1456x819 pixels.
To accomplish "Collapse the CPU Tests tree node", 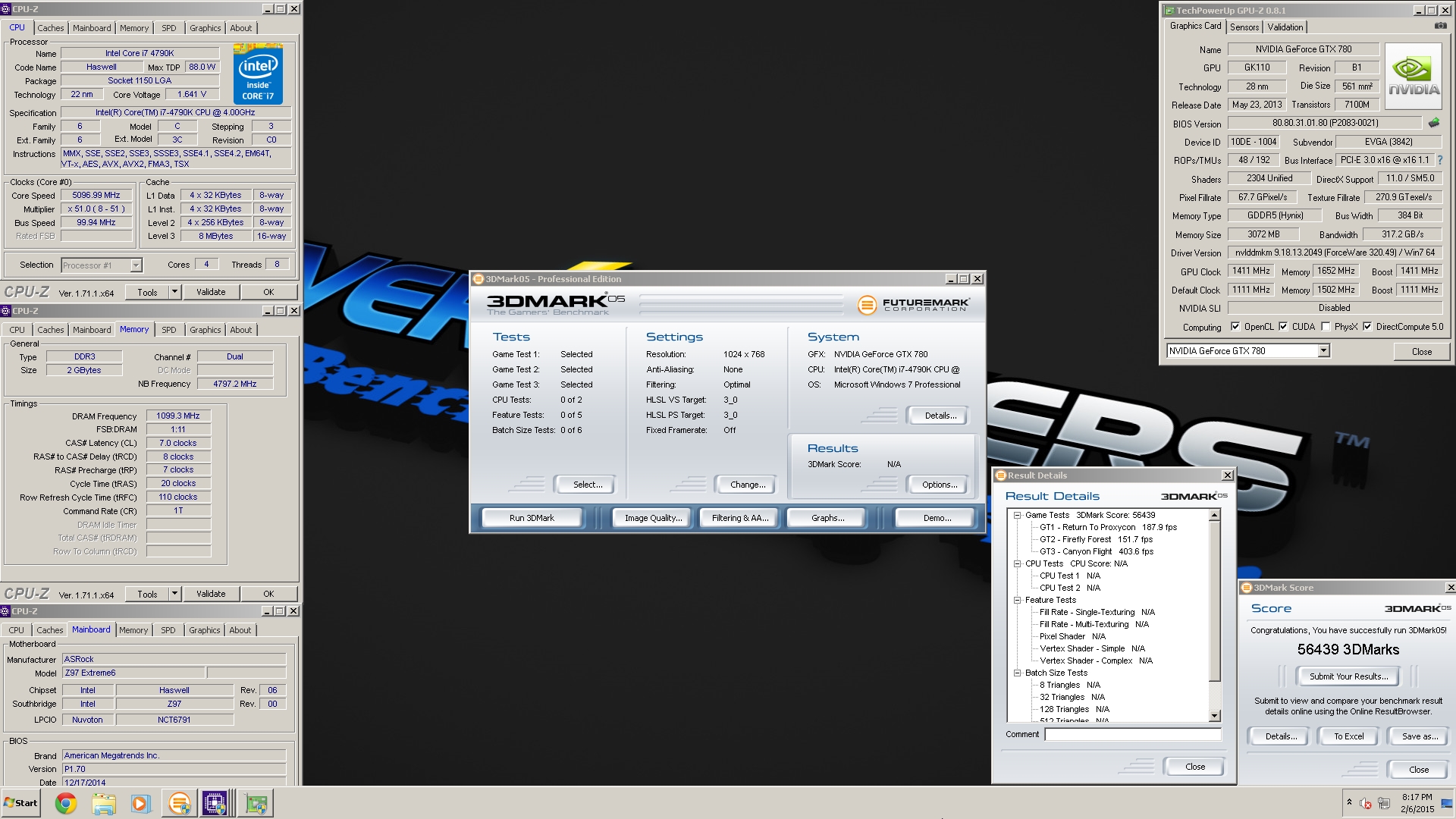I will point(1018,563).
